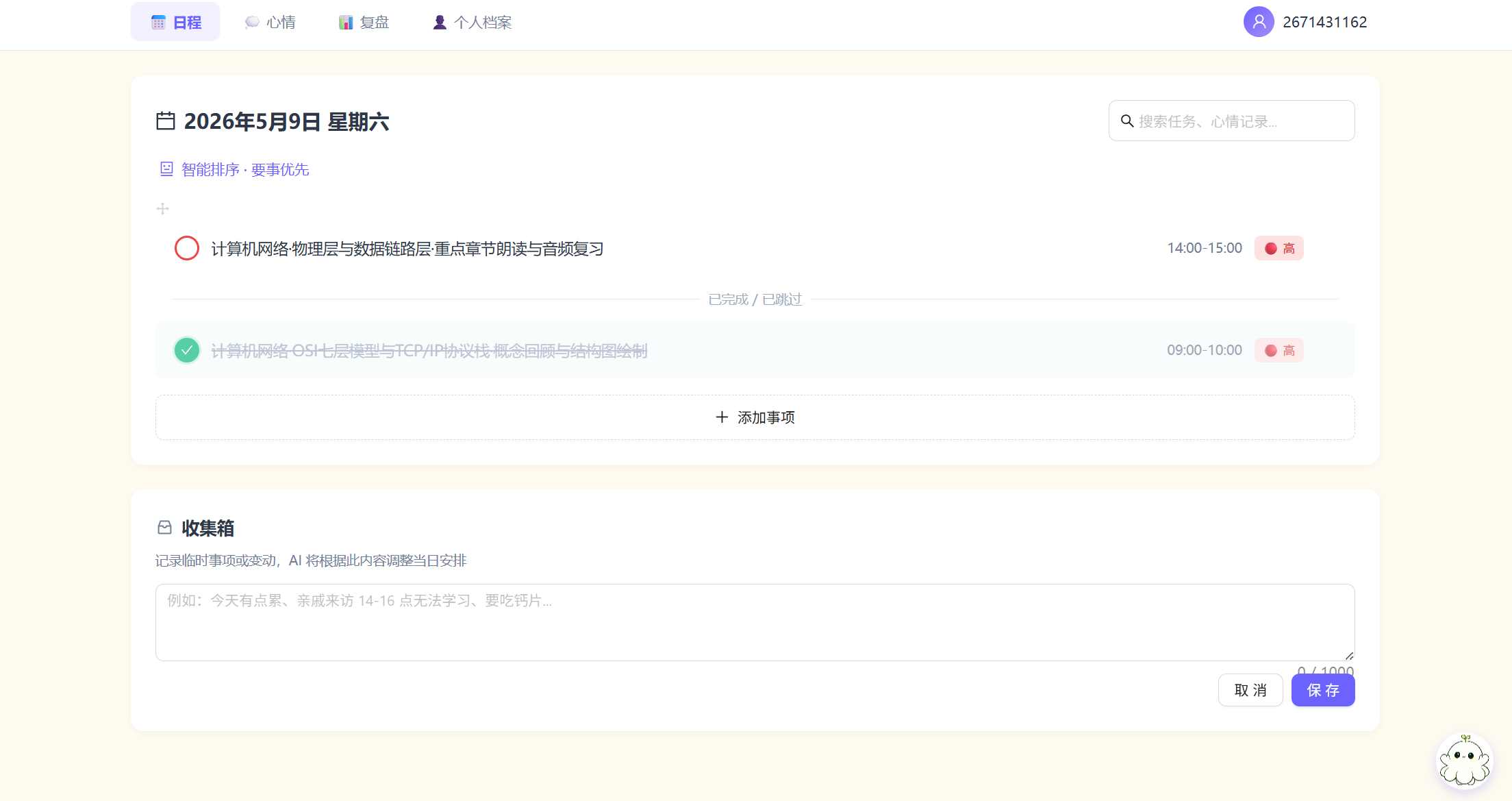The width and height of the screenshot is (1512, 801).
Task: Select the 日程 tab
Action: click(175, 22)
